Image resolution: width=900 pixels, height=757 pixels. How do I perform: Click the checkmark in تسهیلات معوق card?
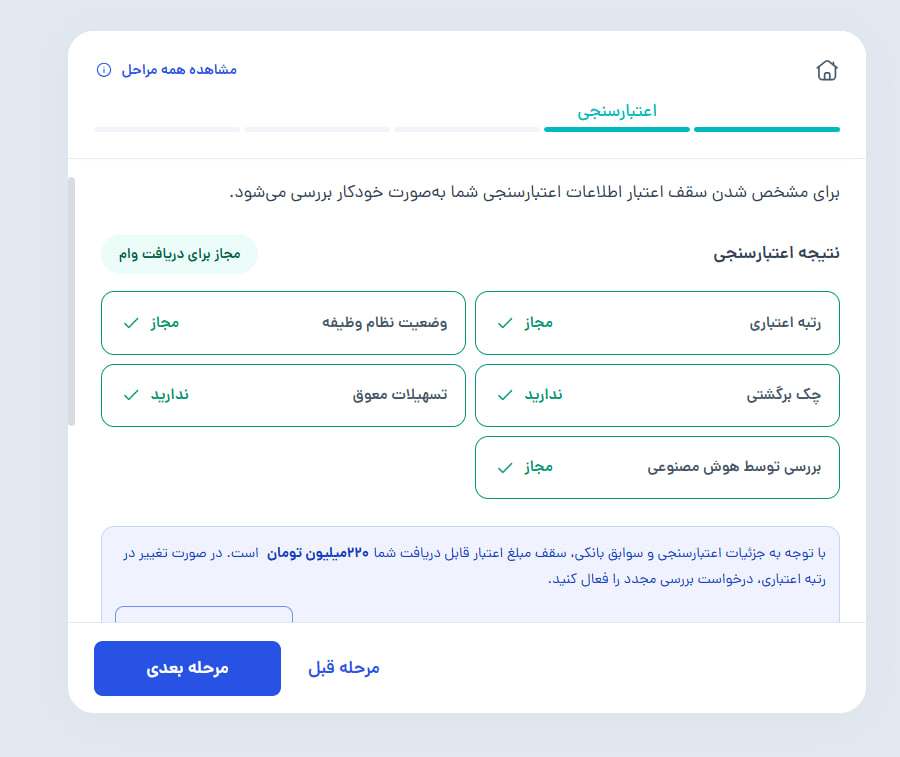[x=131, y=395]
